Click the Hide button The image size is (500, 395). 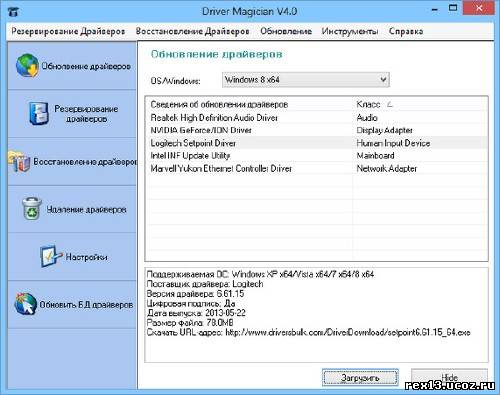pyautogui.click(x=449, y=378)
